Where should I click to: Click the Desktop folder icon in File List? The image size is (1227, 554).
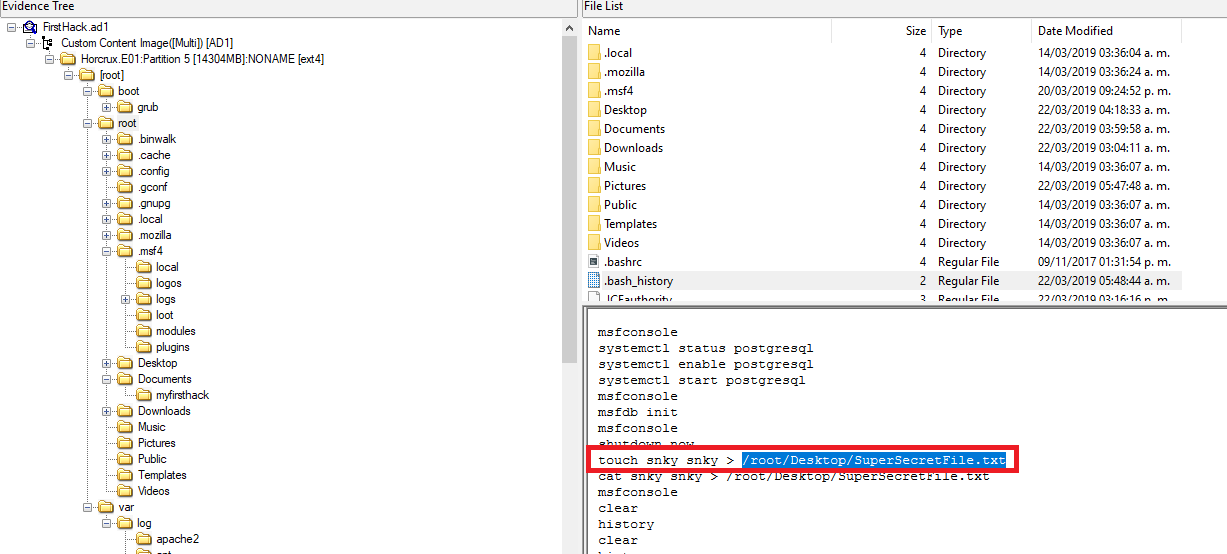[593, 110]
